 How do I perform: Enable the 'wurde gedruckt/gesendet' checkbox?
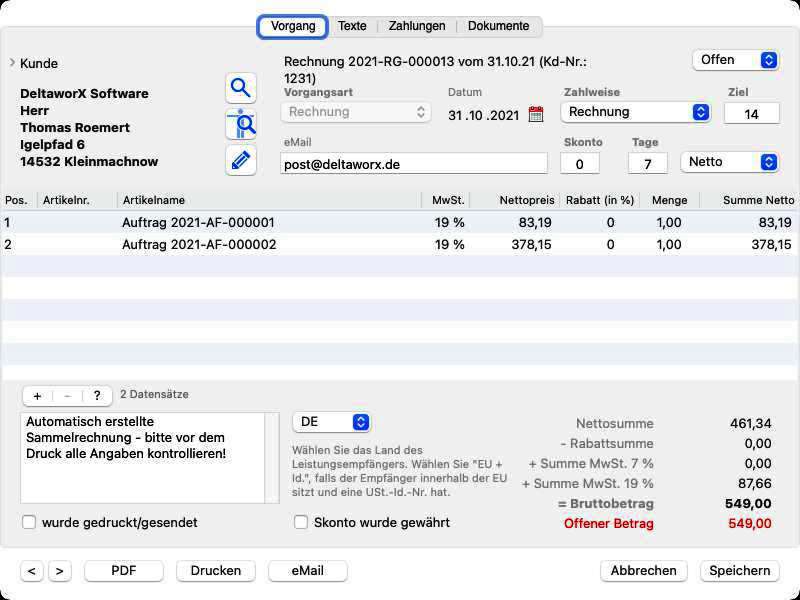(29, 522)
